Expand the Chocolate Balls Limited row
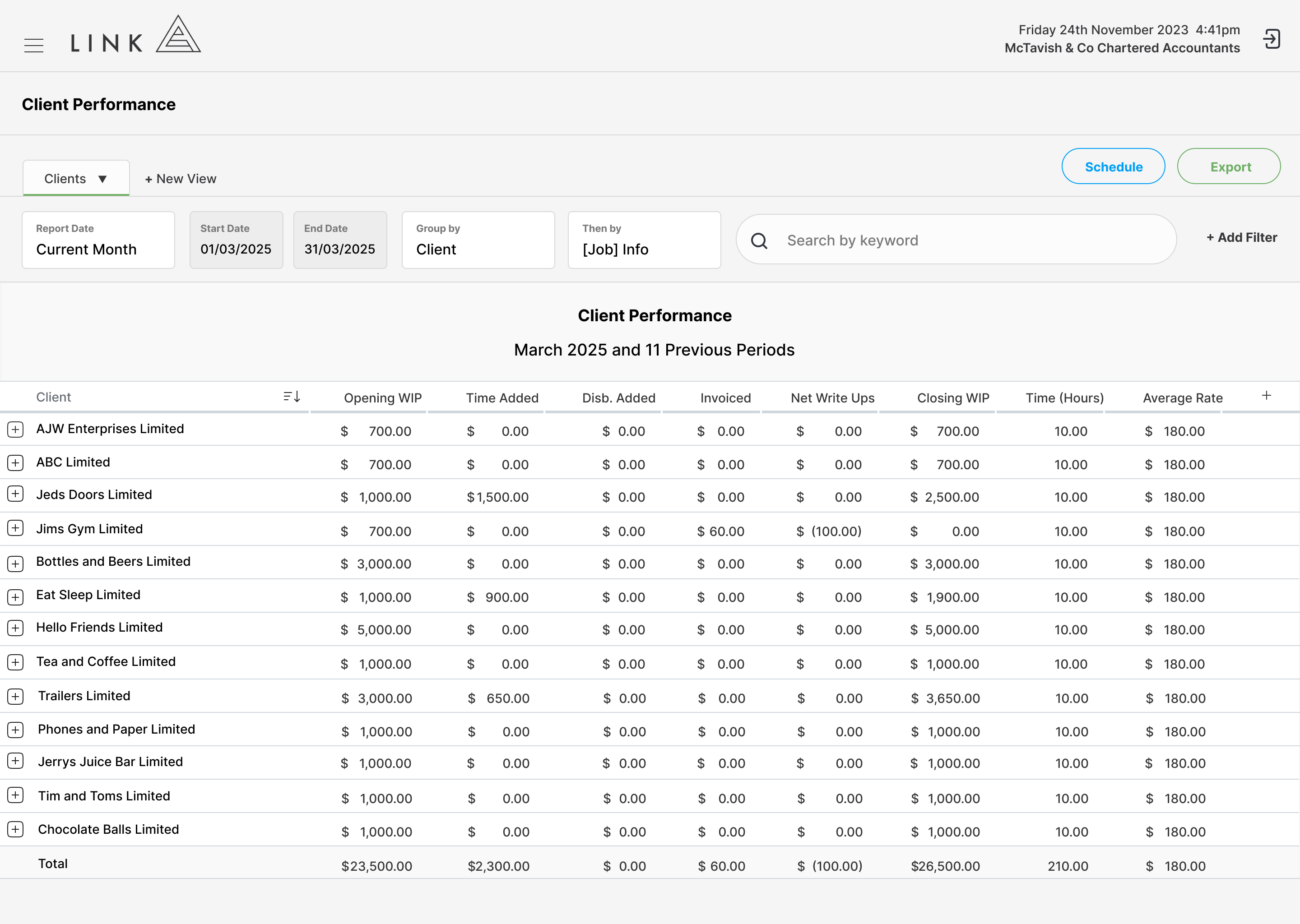The height and width of the screenshot is (924, 1300). pyautogui.click(x=15, y=830)
